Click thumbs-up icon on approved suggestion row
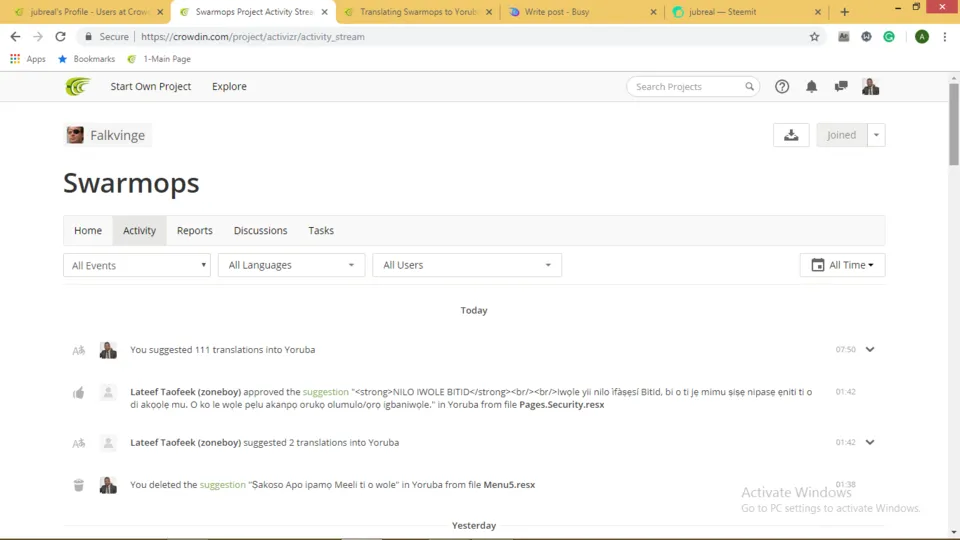The height and width of the screenshot is (540, 960). 78,393
